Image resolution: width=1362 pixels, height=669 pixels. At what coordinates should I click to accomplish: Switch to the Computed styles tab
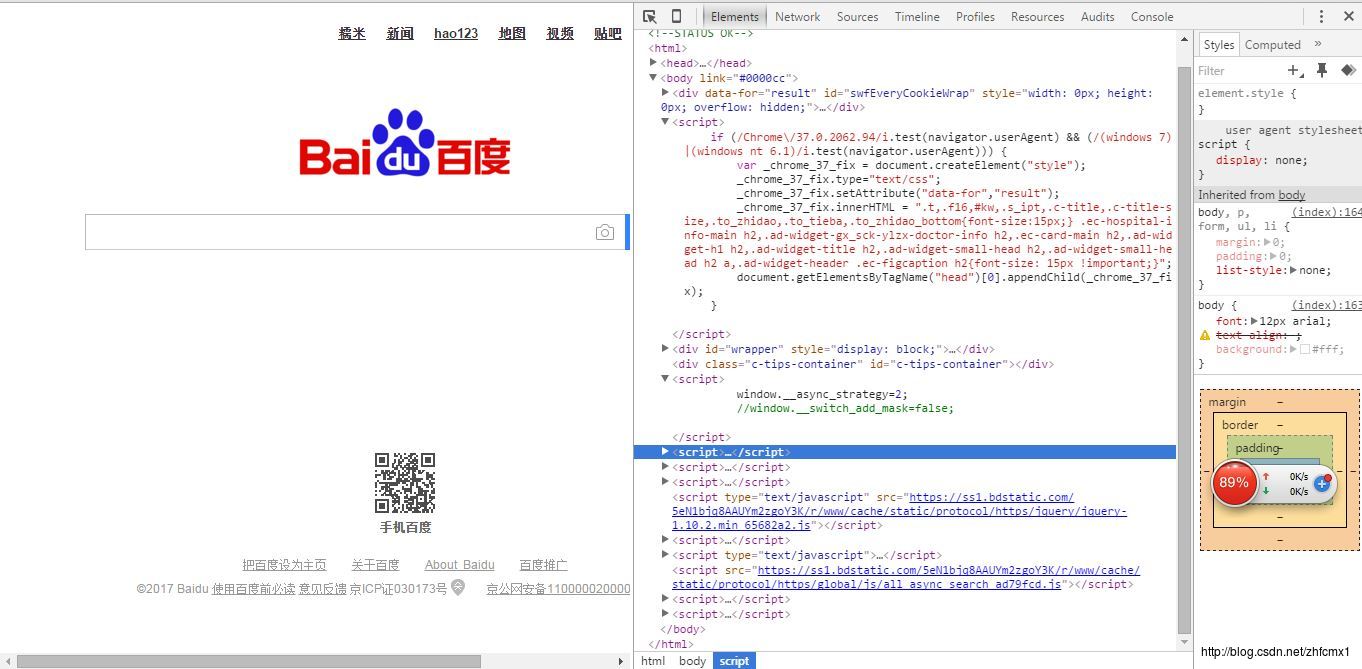coord(1272,44)
